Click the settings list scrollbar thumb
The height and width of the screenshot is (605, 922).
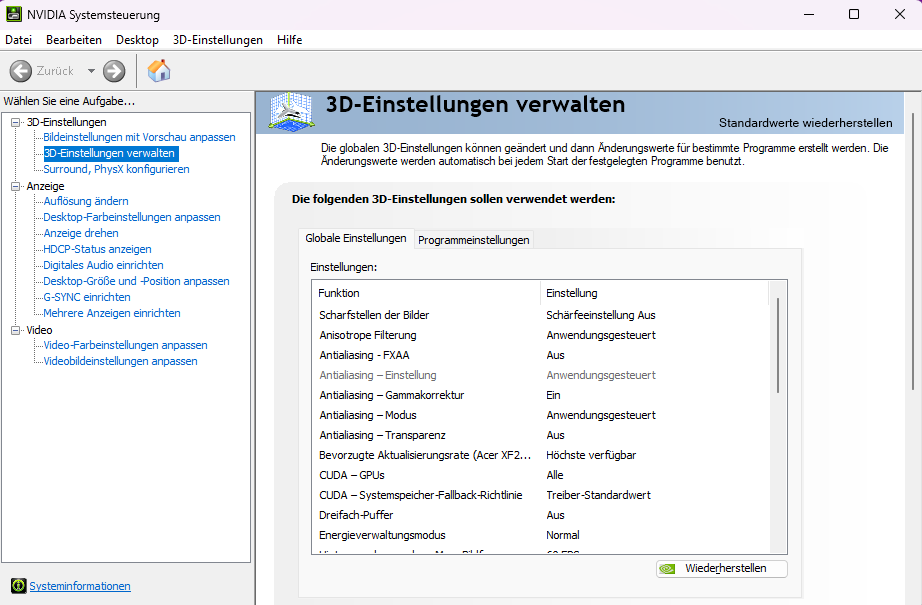click(x=778, y=346)
